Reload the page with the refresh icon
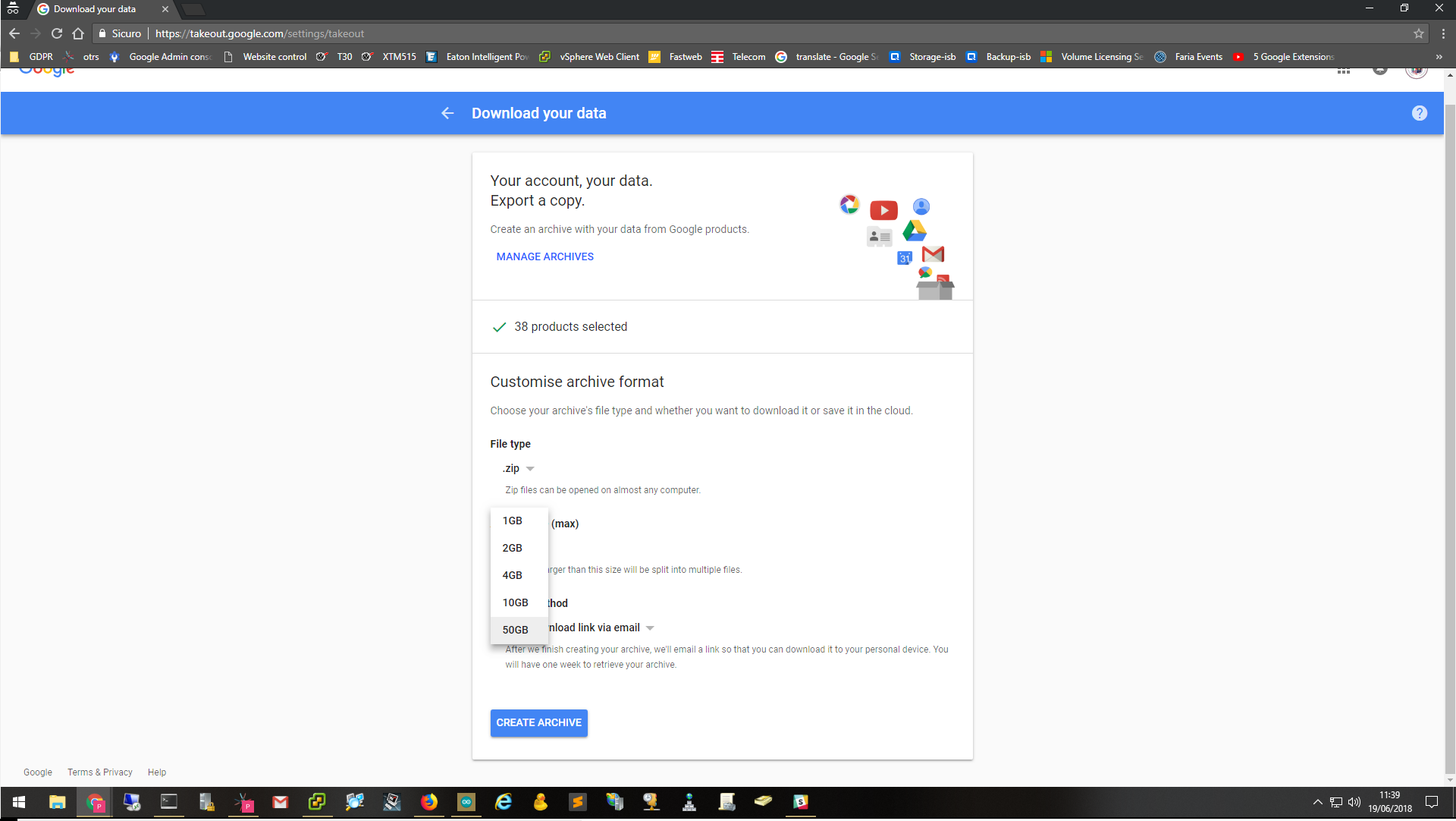 pos(57,33)
